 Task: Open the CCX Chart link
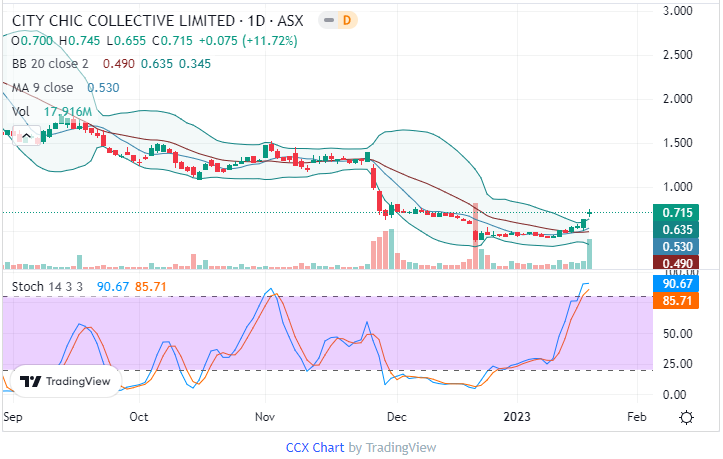[314, 447]
